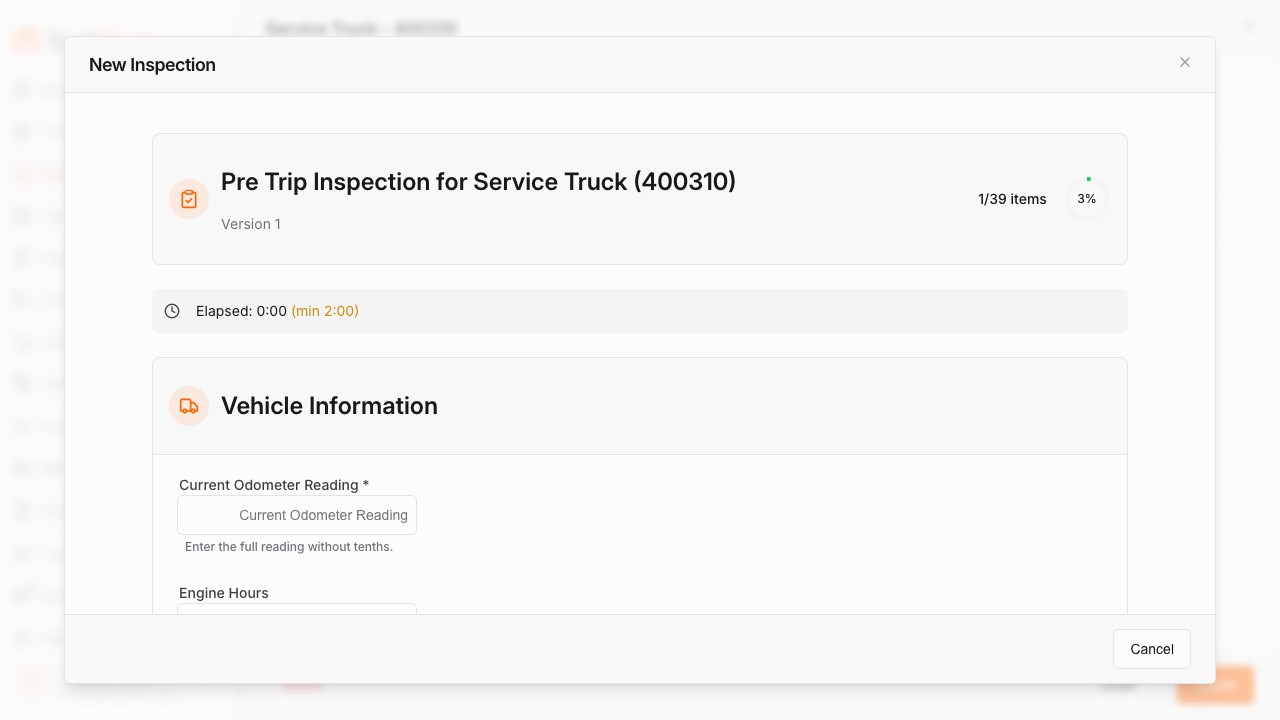
Task: Click the Pre Trip Inspection heading
Action: [x=478, y=182]
